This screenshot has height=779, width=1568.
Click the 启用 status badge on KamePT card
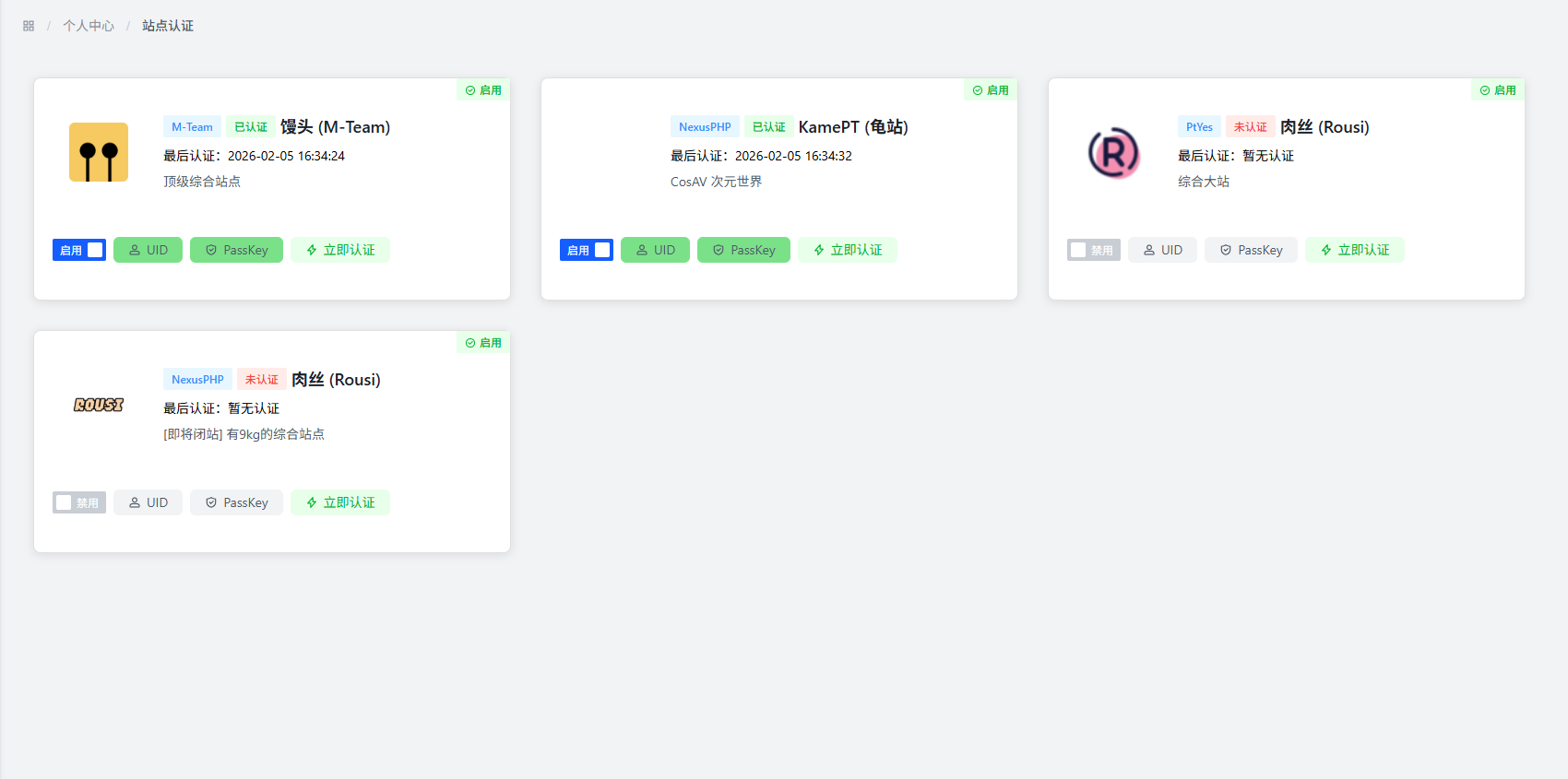coord(991,90)
